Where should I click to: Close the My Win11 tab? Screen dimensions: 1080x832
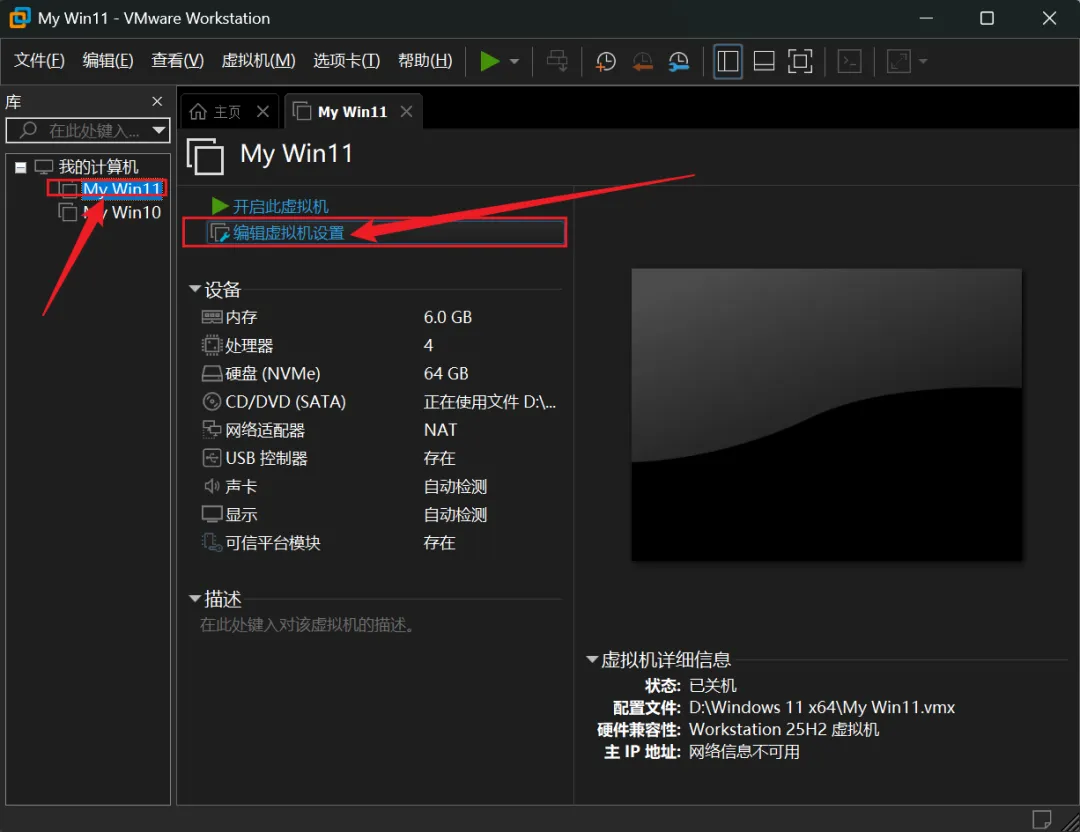coord(406,112)
